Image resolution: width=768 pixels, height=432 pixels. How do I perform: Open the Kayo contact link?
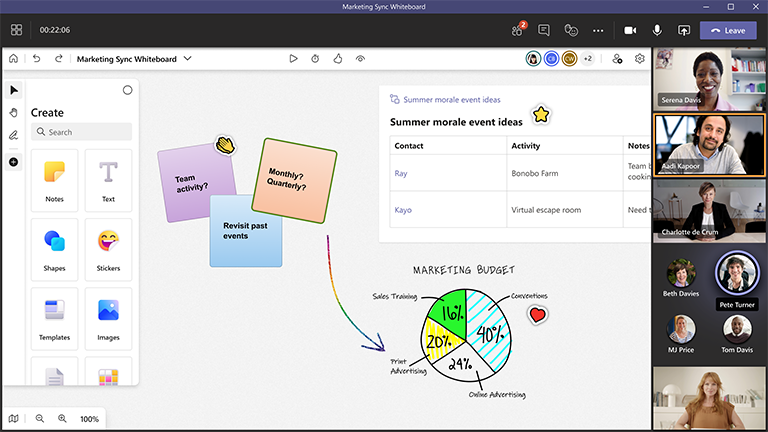tap(403, 210)
